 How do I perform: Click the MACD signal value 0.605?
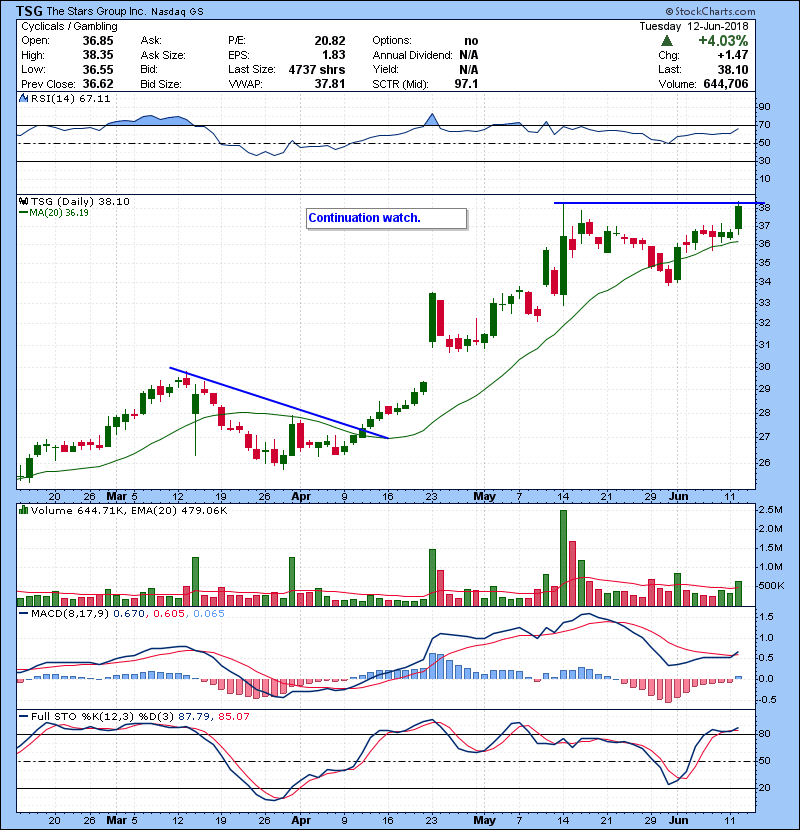(169, 614)
